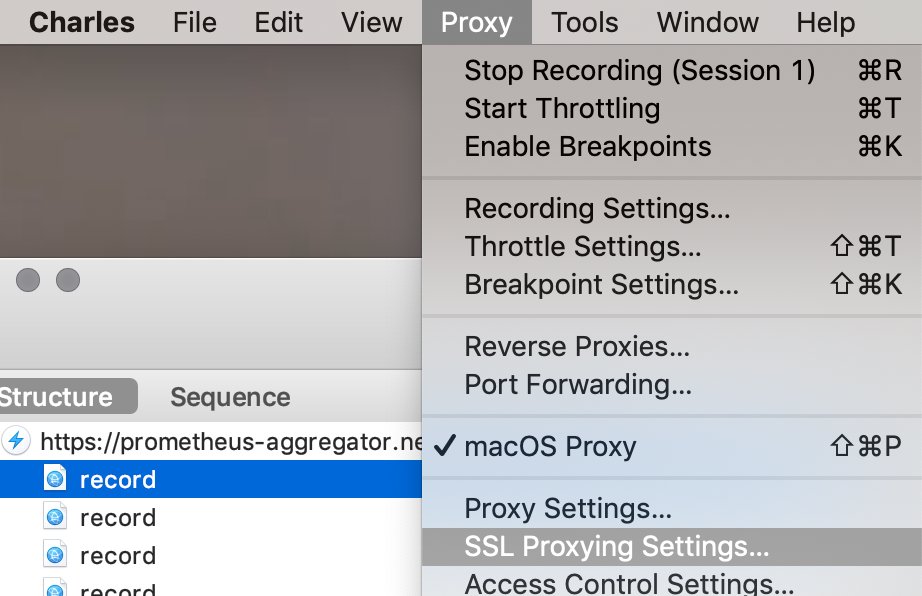Open Recording Settings… from Proxy menu
The image size is (922, 596).
point(672,209)
